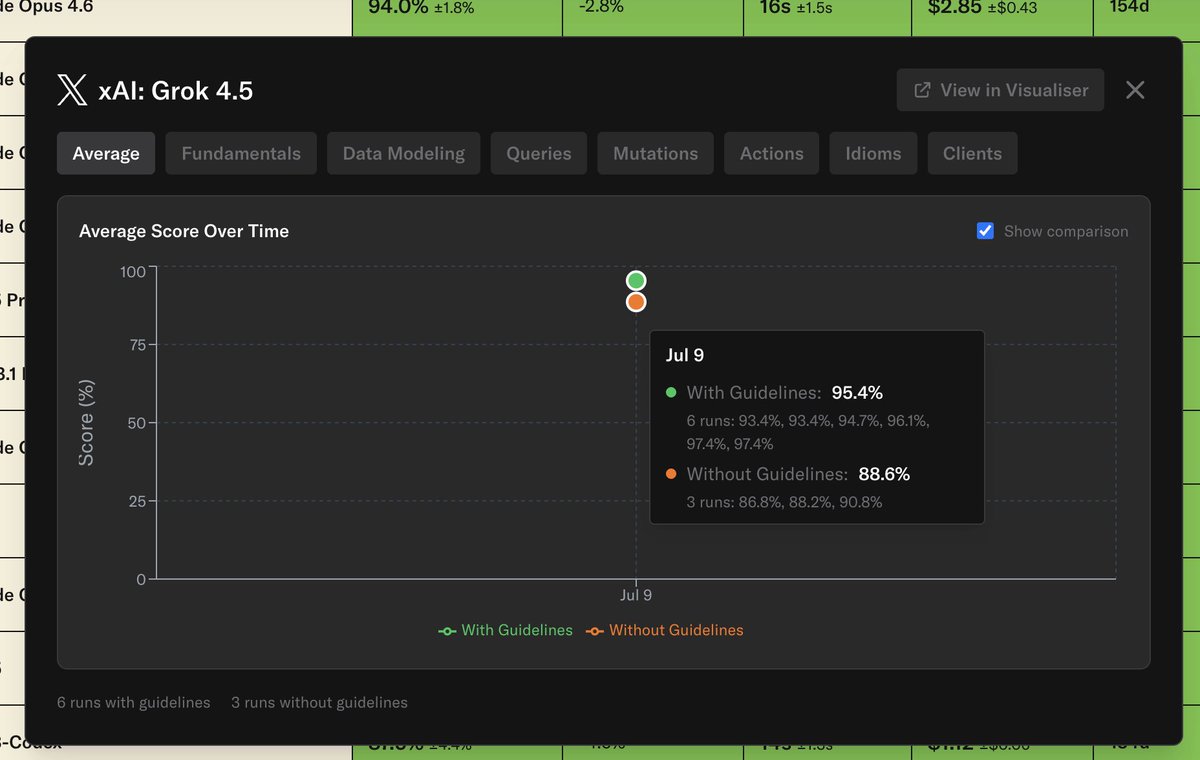Click the Show comparison label

point(1066,231)
